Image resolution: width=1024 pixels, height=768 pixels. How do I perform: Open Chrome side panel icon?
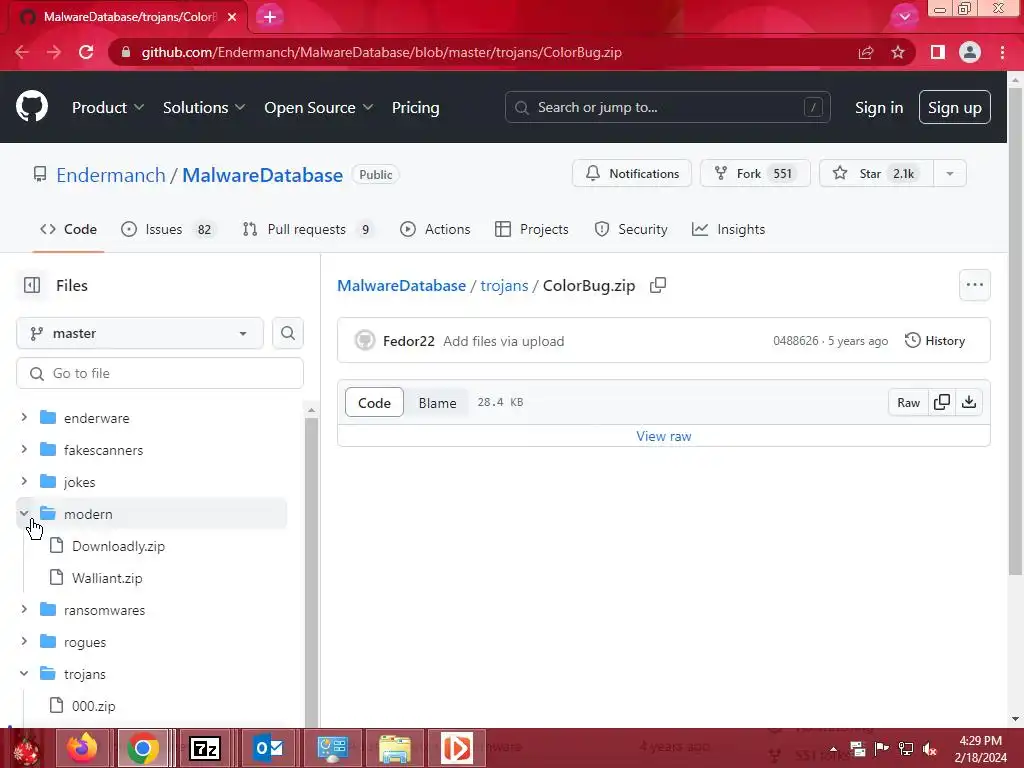(938, 52)
